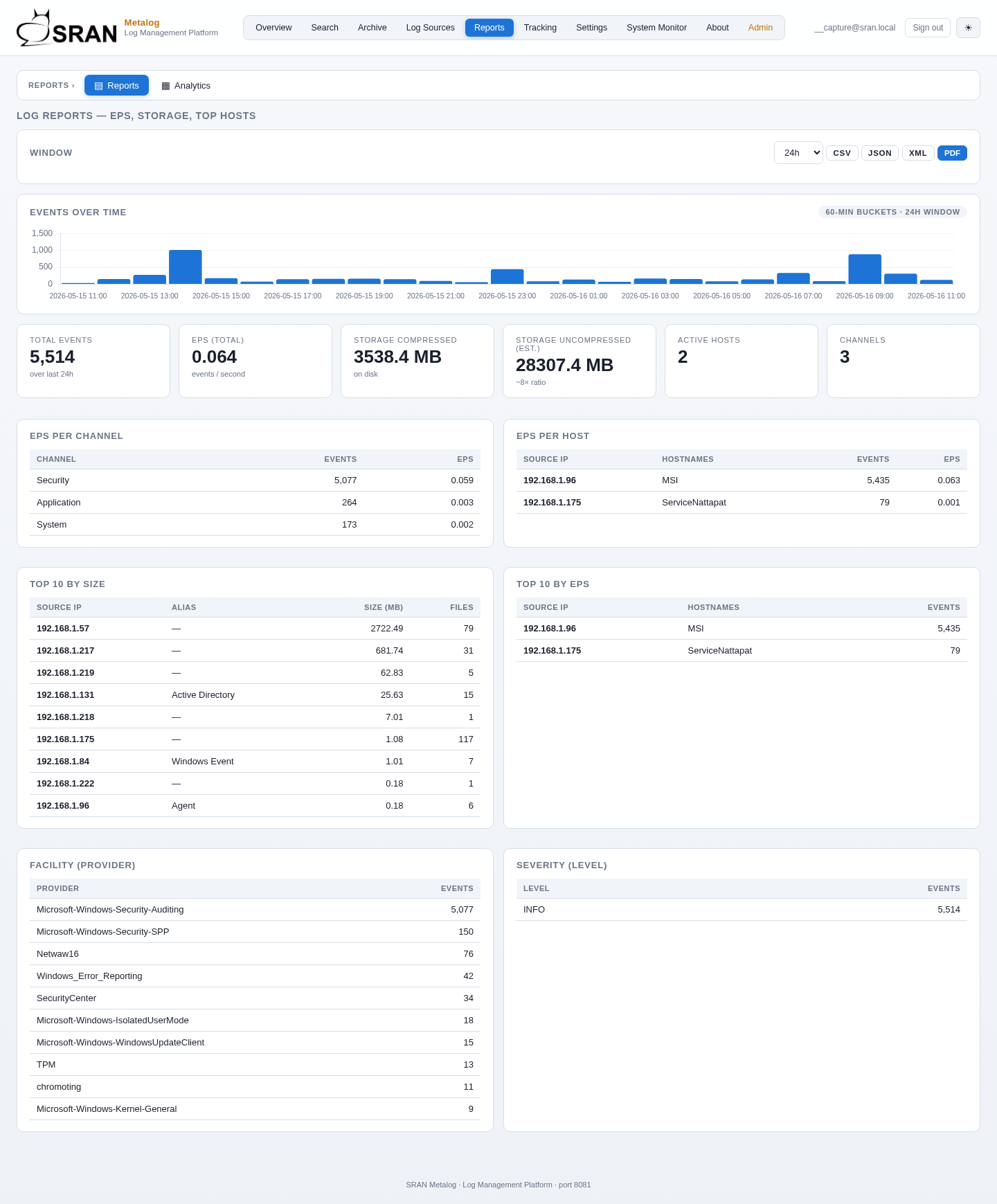Click the TPM provider row
997x1204 pixels.
pos(255,1065)
